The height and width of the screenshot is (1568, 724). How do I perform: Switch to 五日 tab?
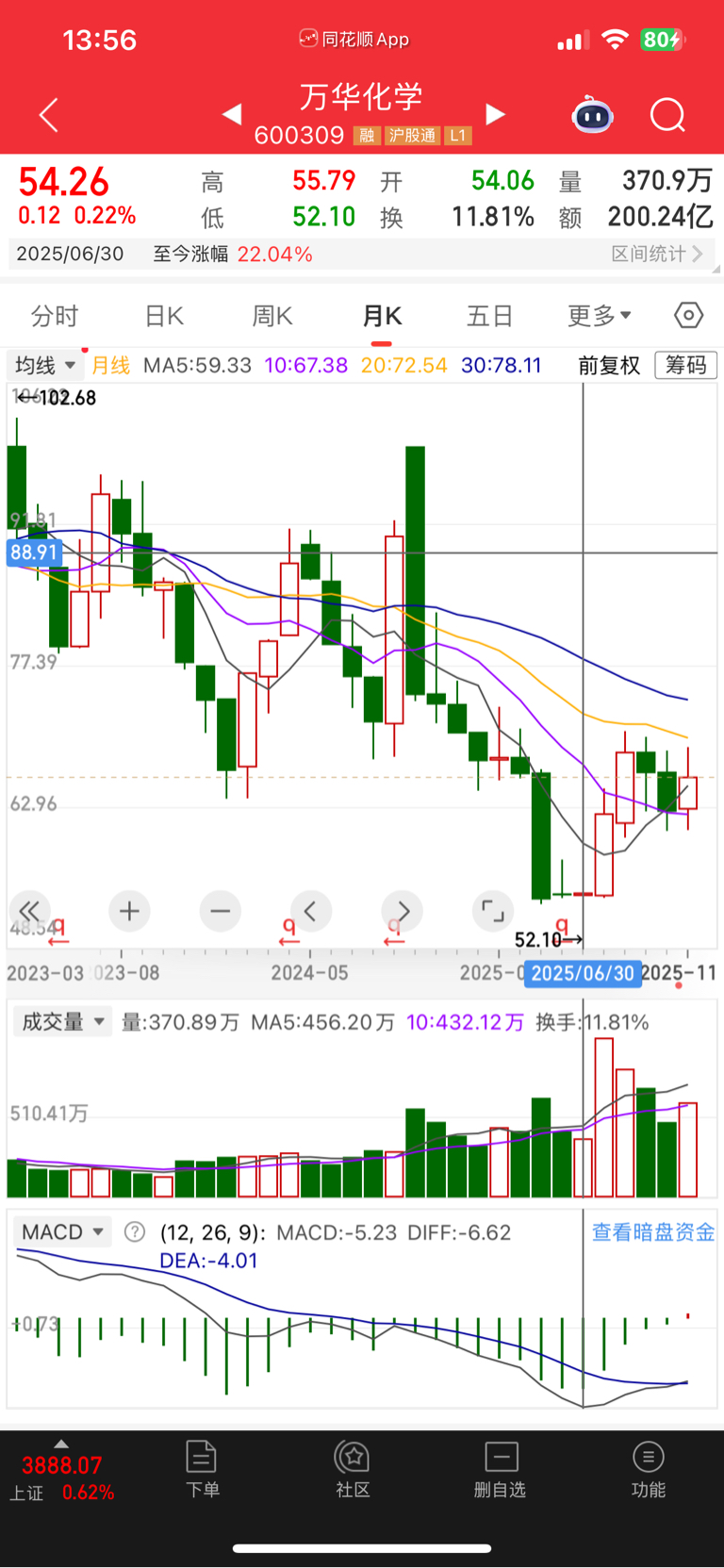click(490, 315)
